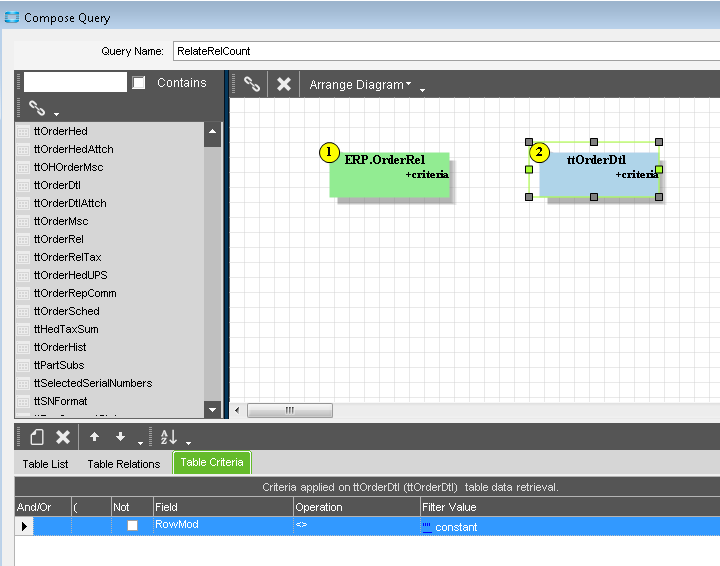Click table list scrollbar down arrow
This screenshot has height=566, width=720.
212,409
